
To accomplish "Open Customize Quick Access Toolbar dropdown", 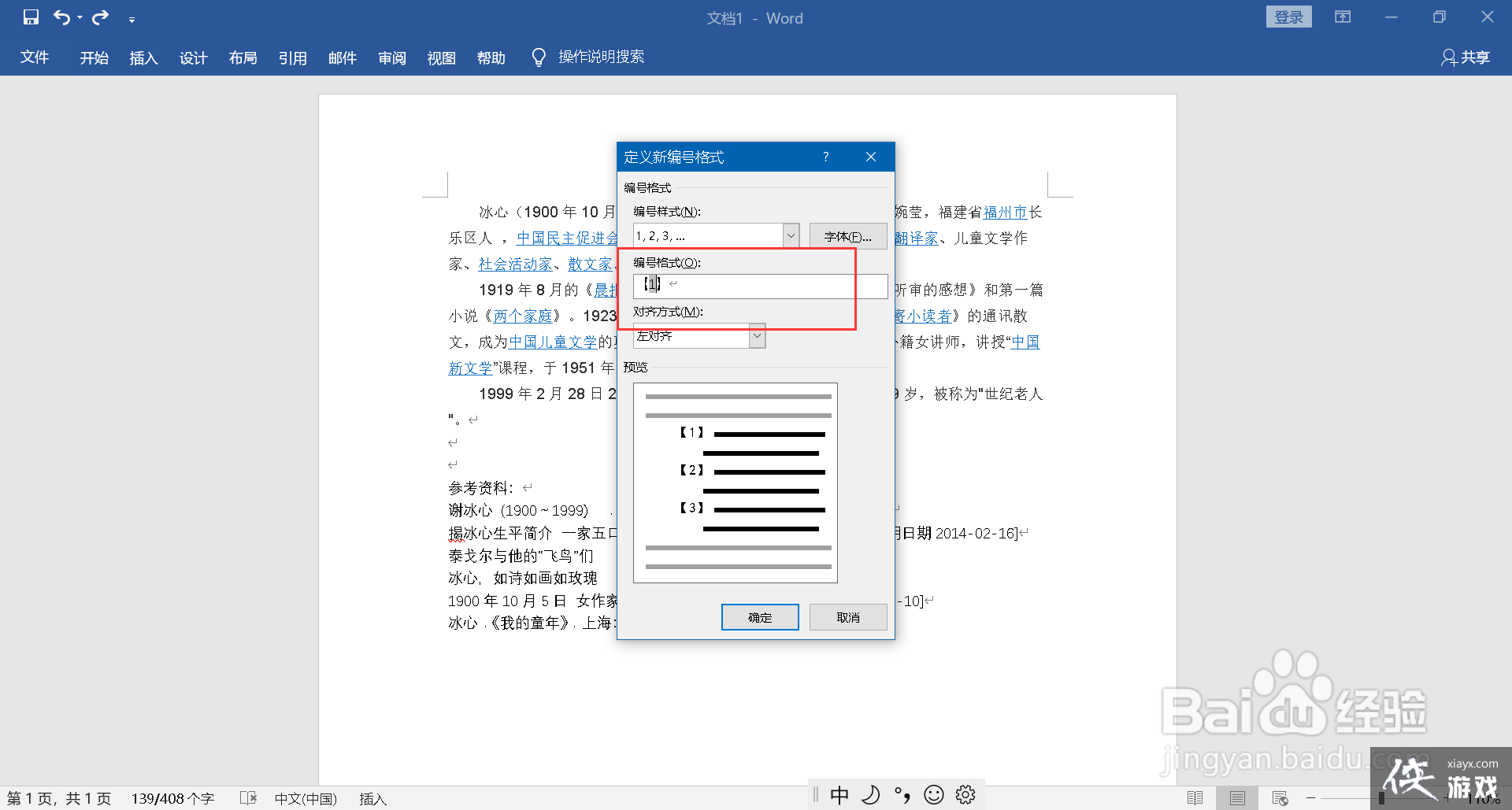I will coord(132,20).
